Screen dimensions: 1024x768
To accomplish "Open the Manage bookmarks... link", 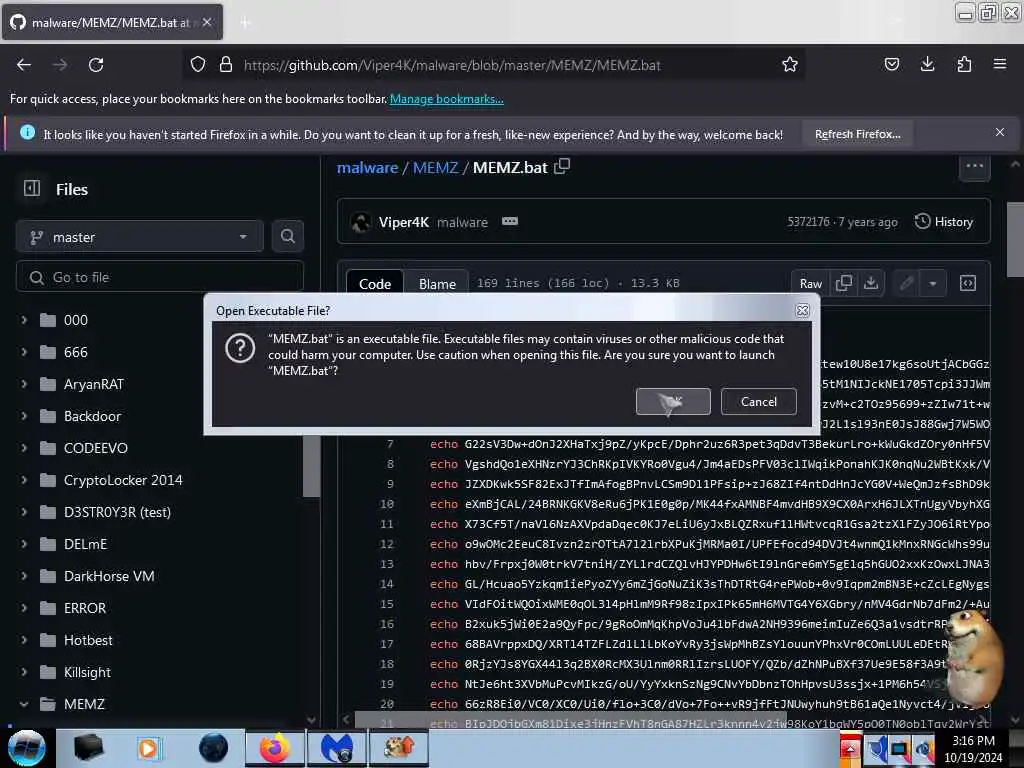I will [447, 99].
